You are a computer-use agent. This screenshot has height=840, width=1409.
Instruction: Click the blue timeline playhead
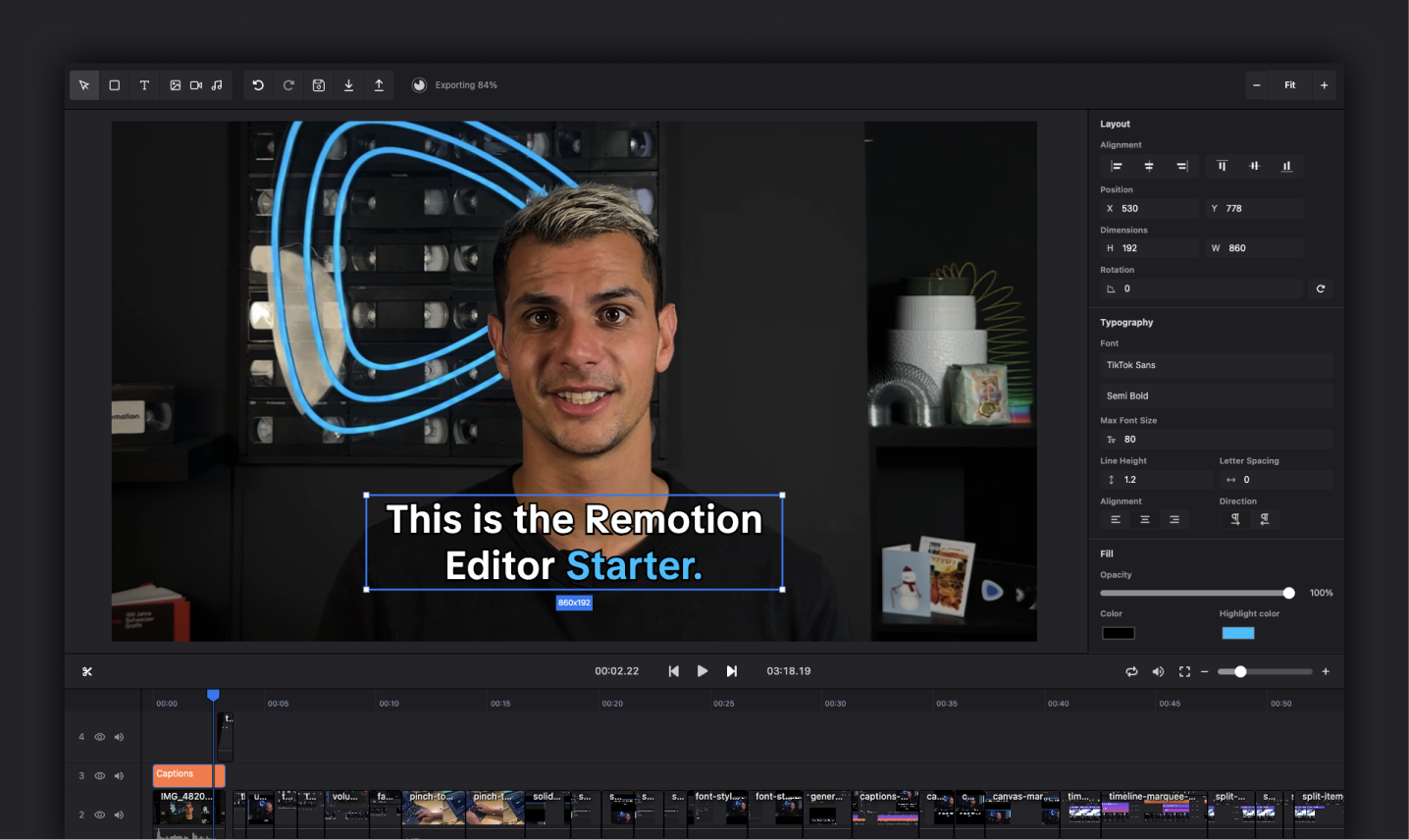pyautogui.click(x=213, y=696)
